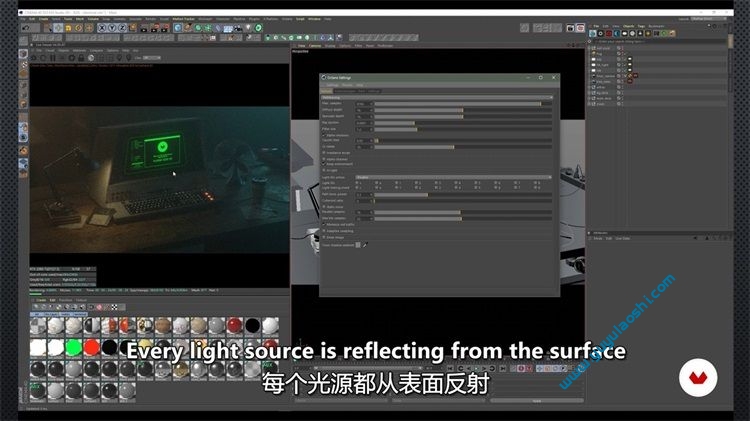Screen dimensions: 750x421
Task: Click the Render View icon
Action: (x=144, y=28)
